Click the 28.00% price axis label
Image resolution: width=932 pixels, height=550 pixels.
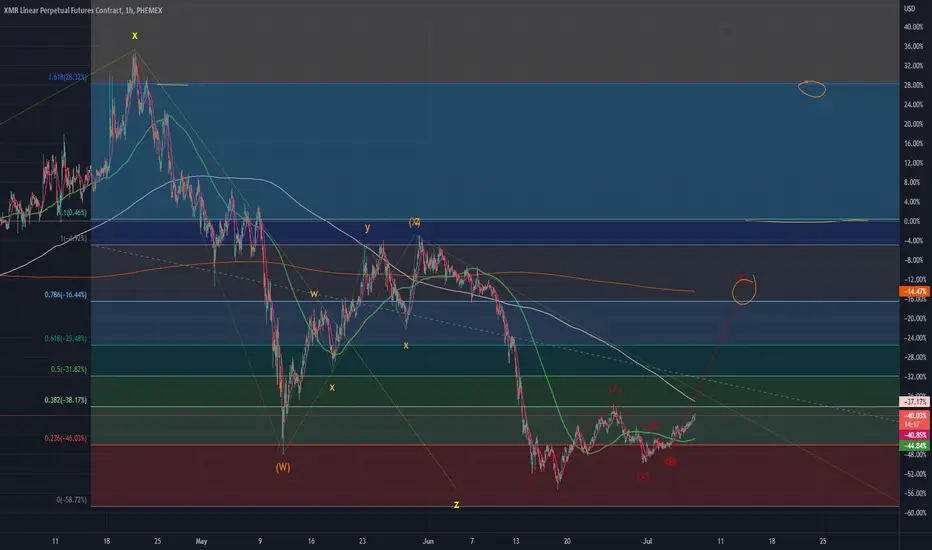914,85
